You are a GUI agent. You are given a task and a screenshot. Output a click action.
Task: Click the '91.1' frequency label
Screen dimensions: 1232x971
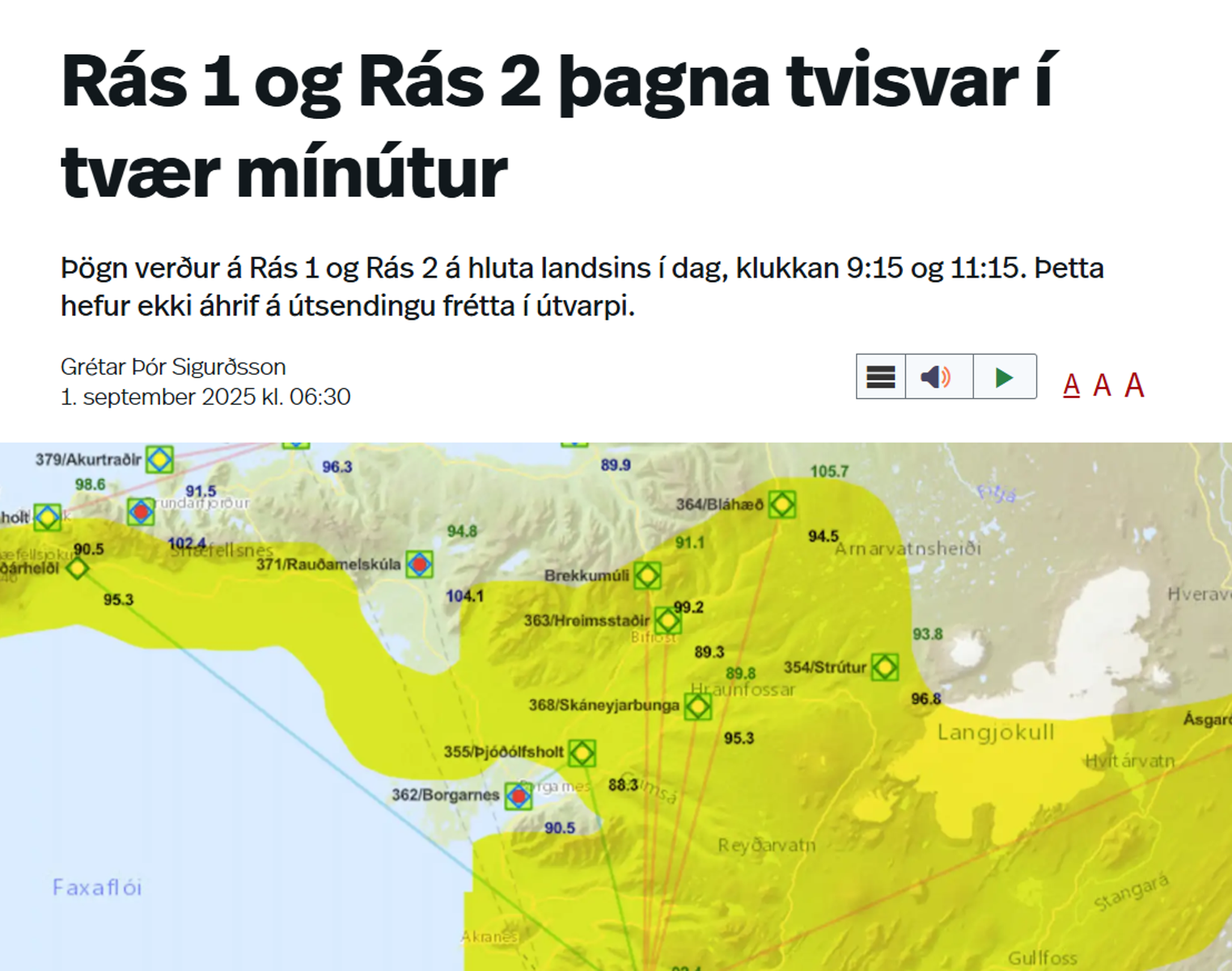point(690,543)
